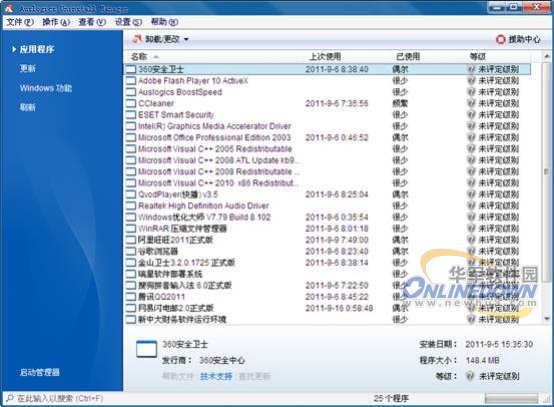Click rating icon in the WinRAR row
This screenshot has width=554, height=407.
(471, 229)
